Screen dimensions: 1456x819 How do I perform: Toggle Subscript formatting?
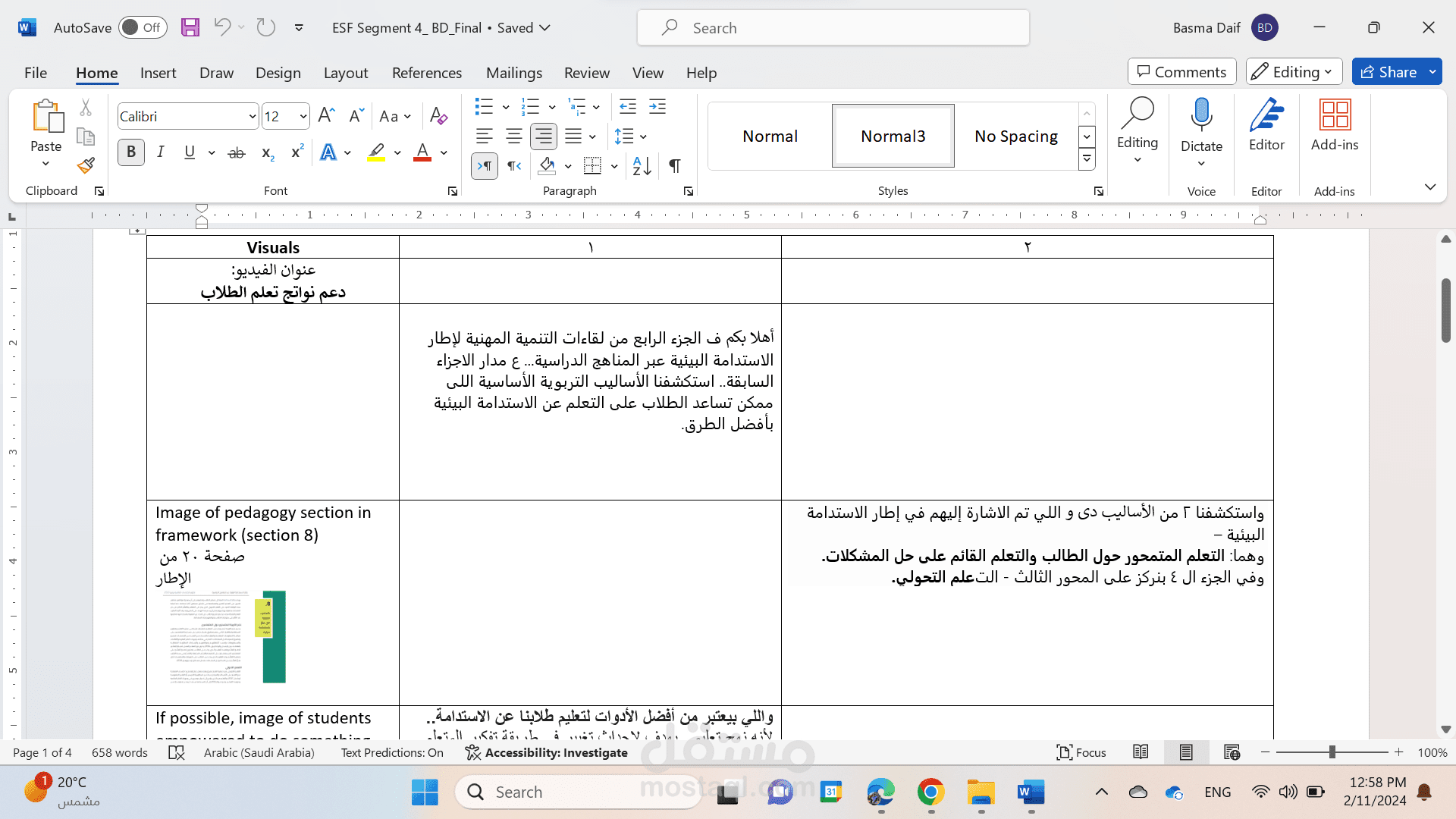click(267, 152)
